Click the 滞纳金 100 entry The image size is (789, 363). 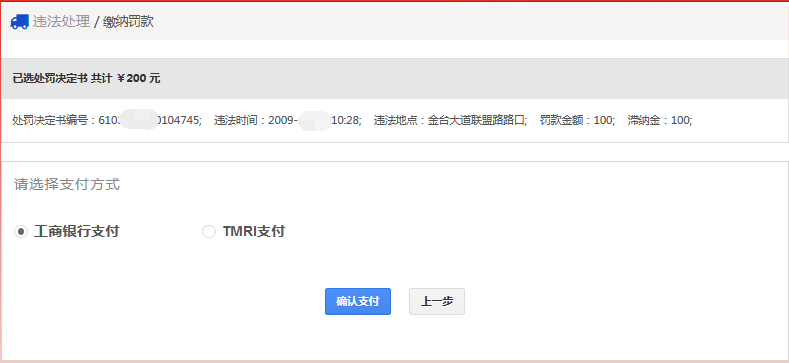point(660,120)
